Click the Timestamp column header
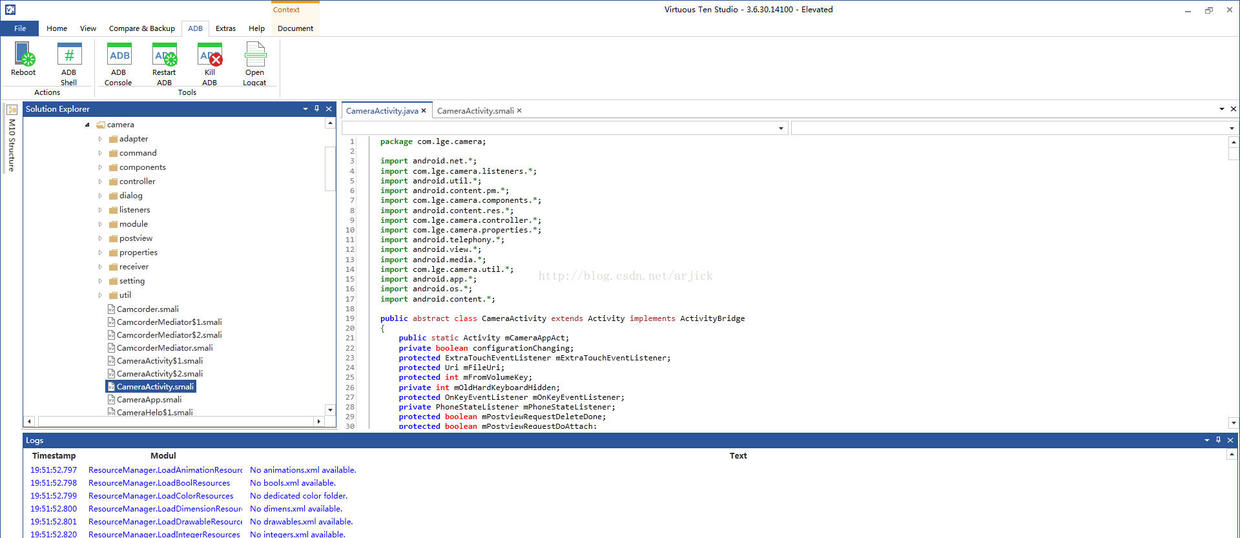Viewport: 1240px width, 538px height. [x=54, y=456]
